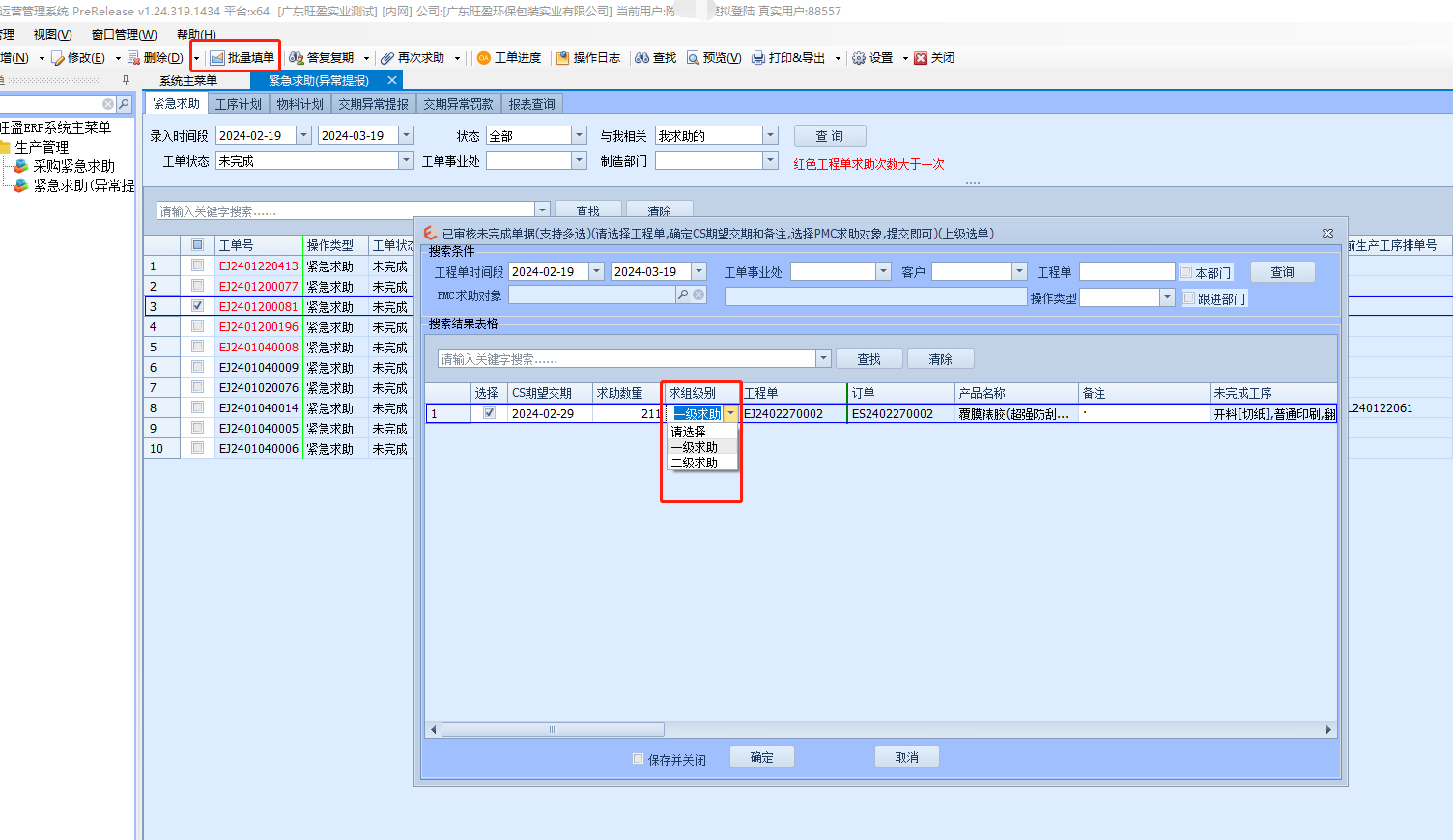This screenshot has width=1453, height=840.
Task: Click the main 查 询 button
Action: [830, 135]
